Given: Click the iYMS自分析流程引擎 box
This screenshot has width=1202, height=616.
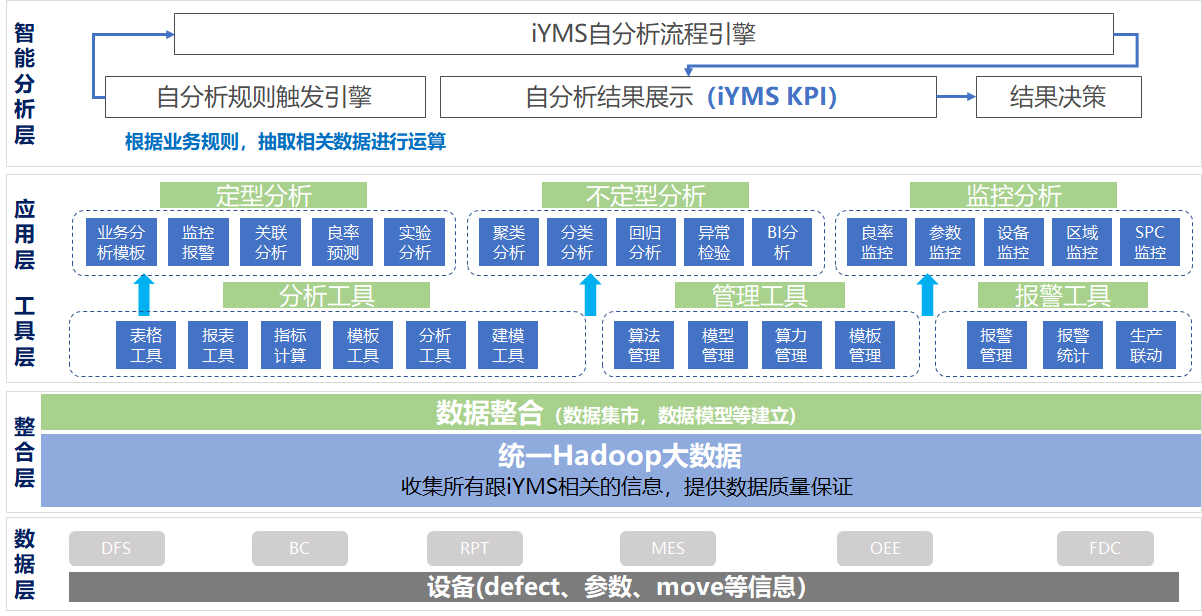Looking at the screenshot, I should tap(643, 35).
